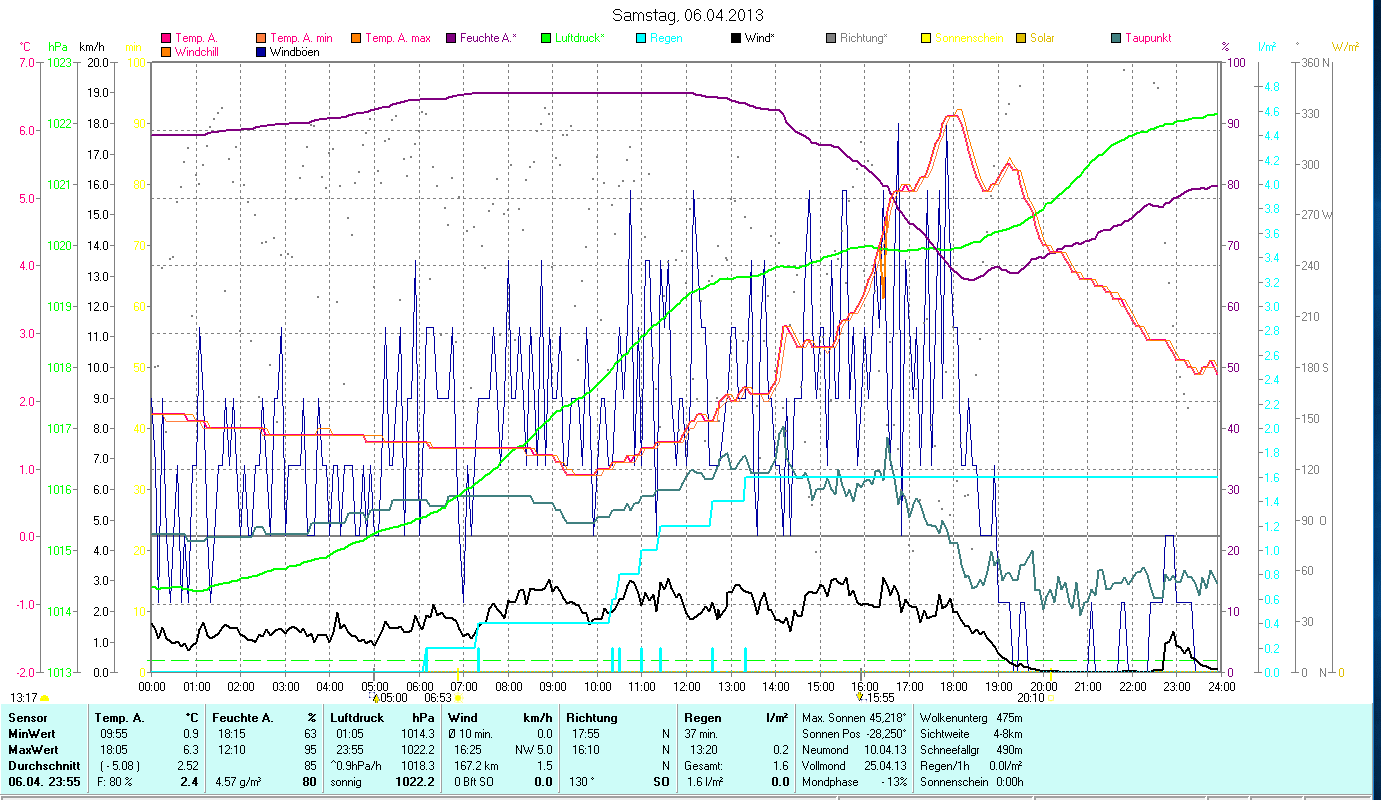This screenshot has height=800, width=1381.
Task: Click the arrow marker at 05:00
Action: click(375, 697)
